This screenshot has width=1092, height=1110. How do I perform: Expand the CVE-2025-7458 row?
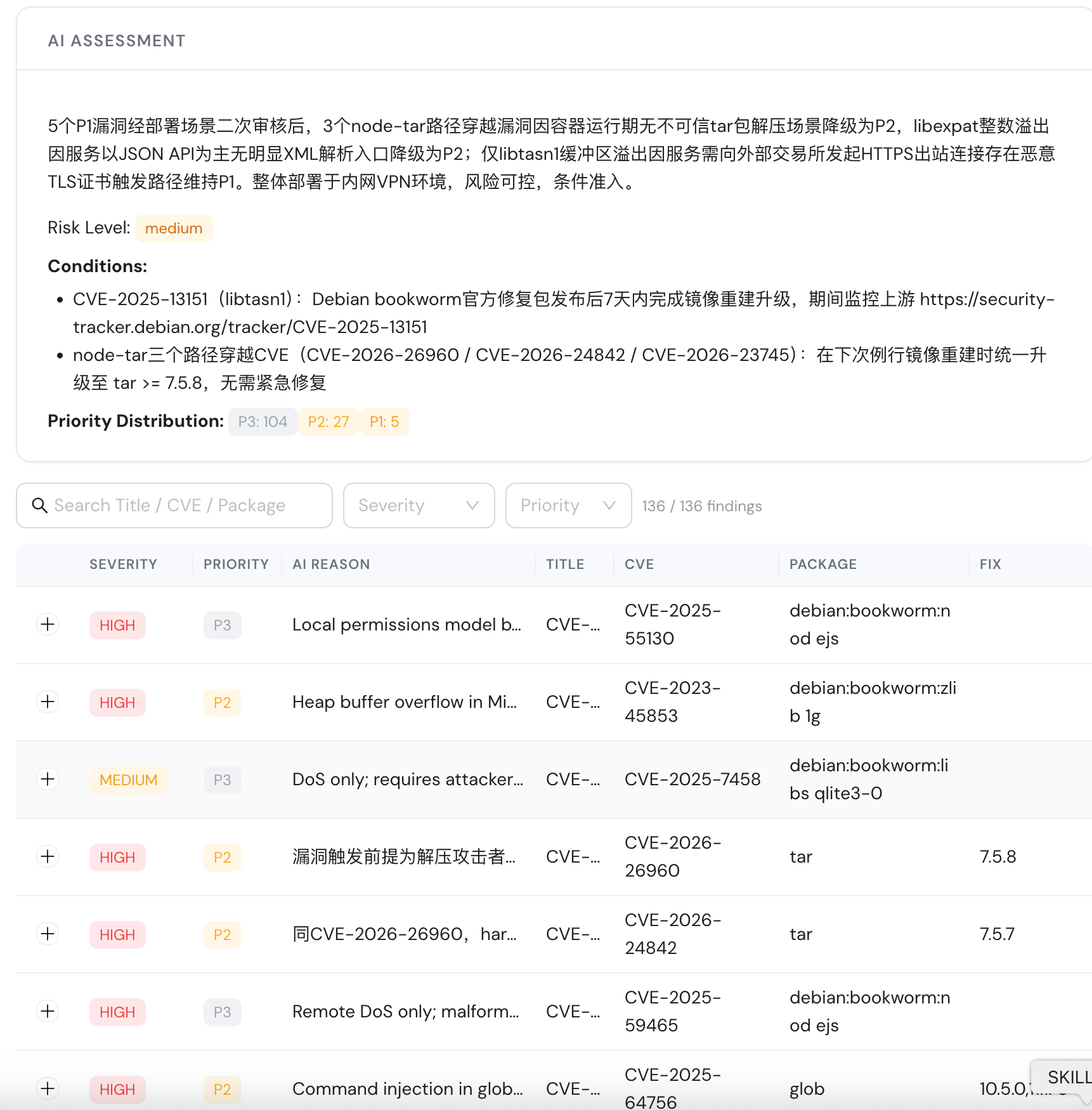point(48,780)
